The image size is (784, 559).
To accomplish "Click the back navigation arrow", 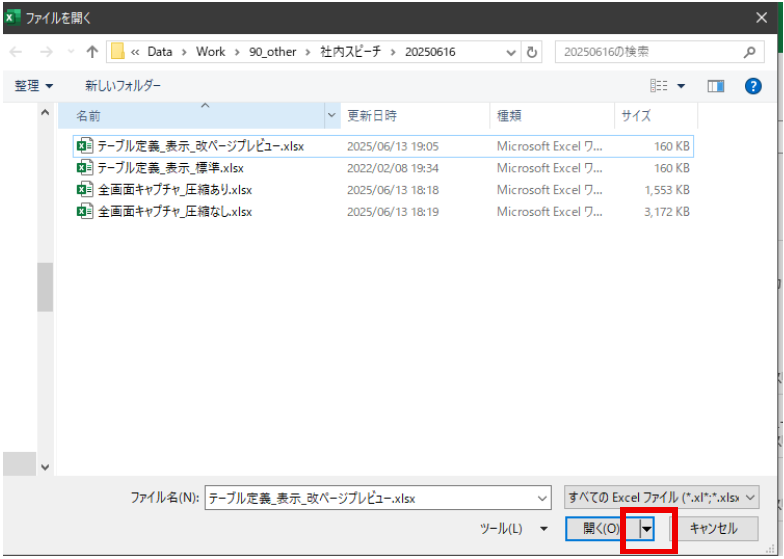I will [17, 52].
